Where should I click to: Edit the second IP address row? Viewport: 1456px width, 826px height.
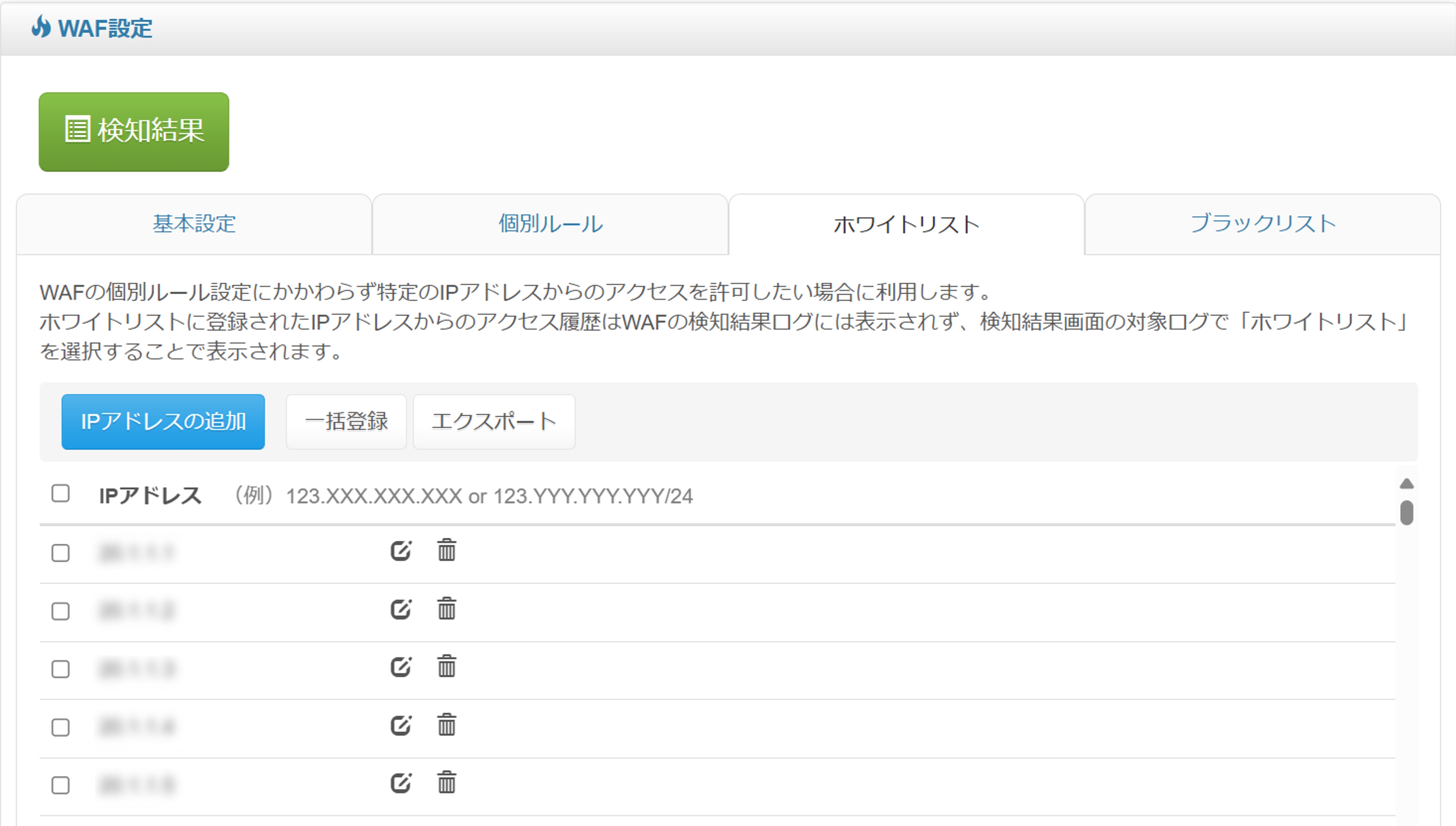[401, 609]
